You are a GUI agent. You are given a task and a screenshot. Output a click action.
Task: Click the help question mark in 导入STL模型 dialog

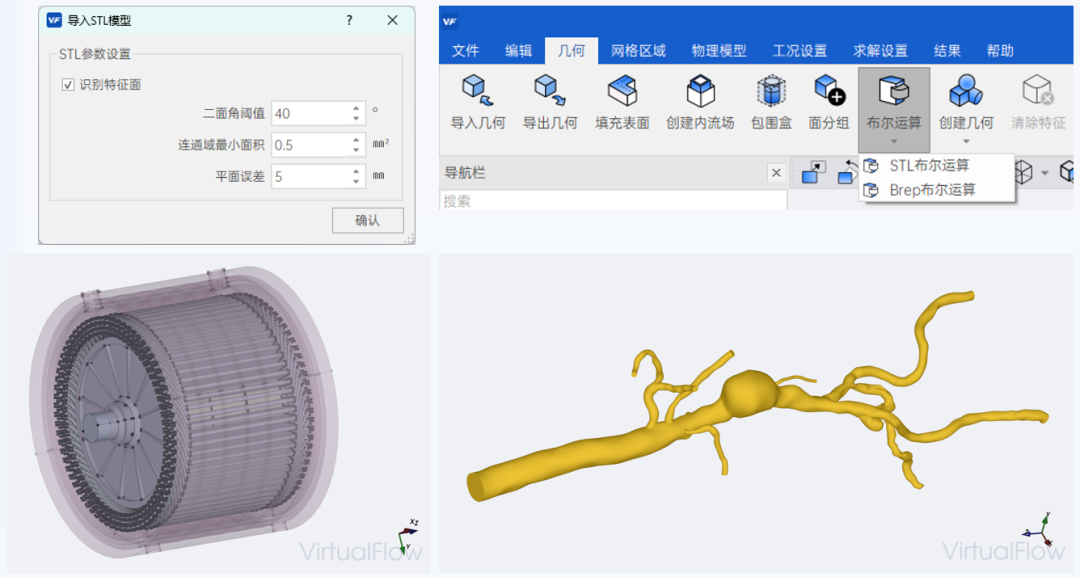349,21
